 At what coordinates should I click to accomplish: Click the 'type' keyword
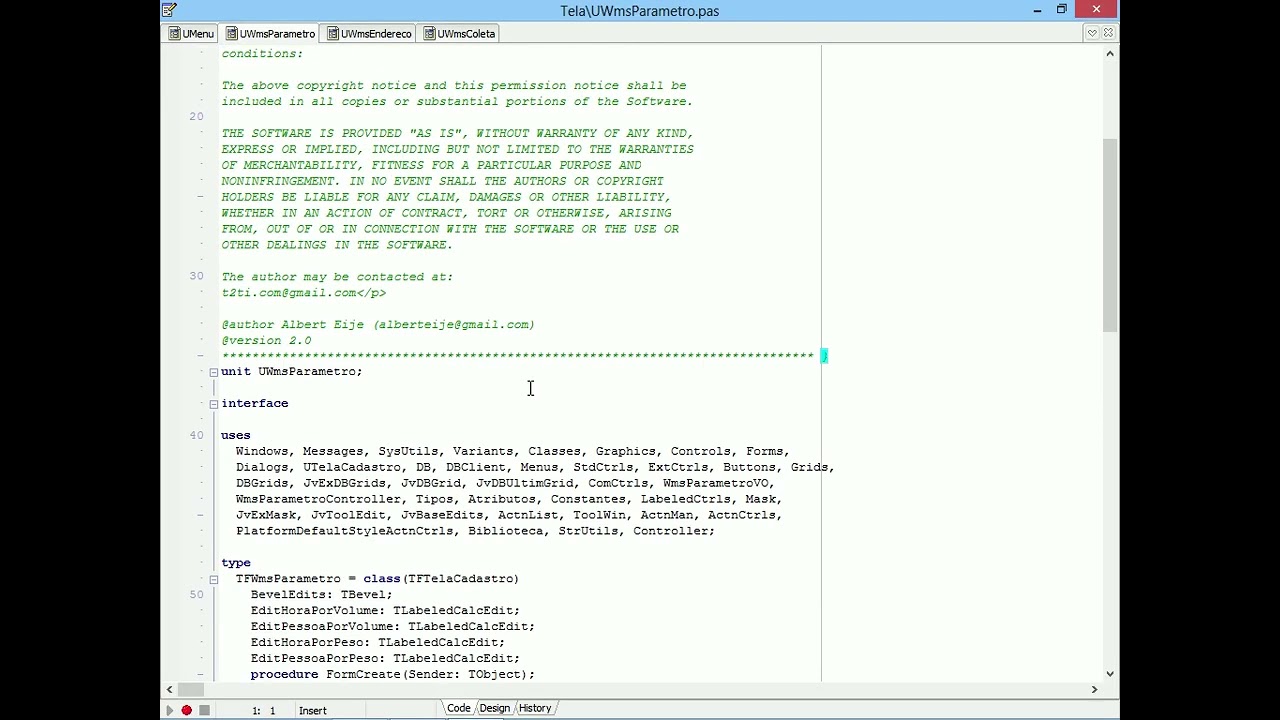click(x=236, y=563)
